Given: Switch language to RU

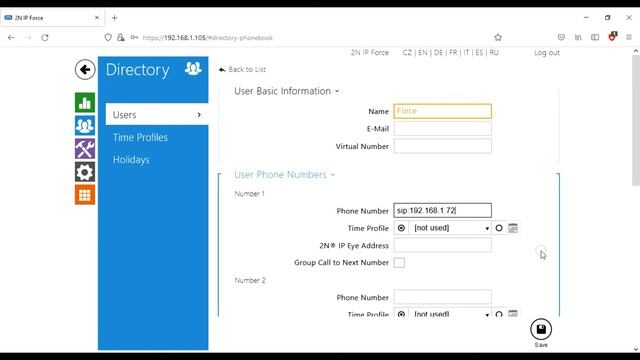Looking at the screenshot, I should [494, 53].
